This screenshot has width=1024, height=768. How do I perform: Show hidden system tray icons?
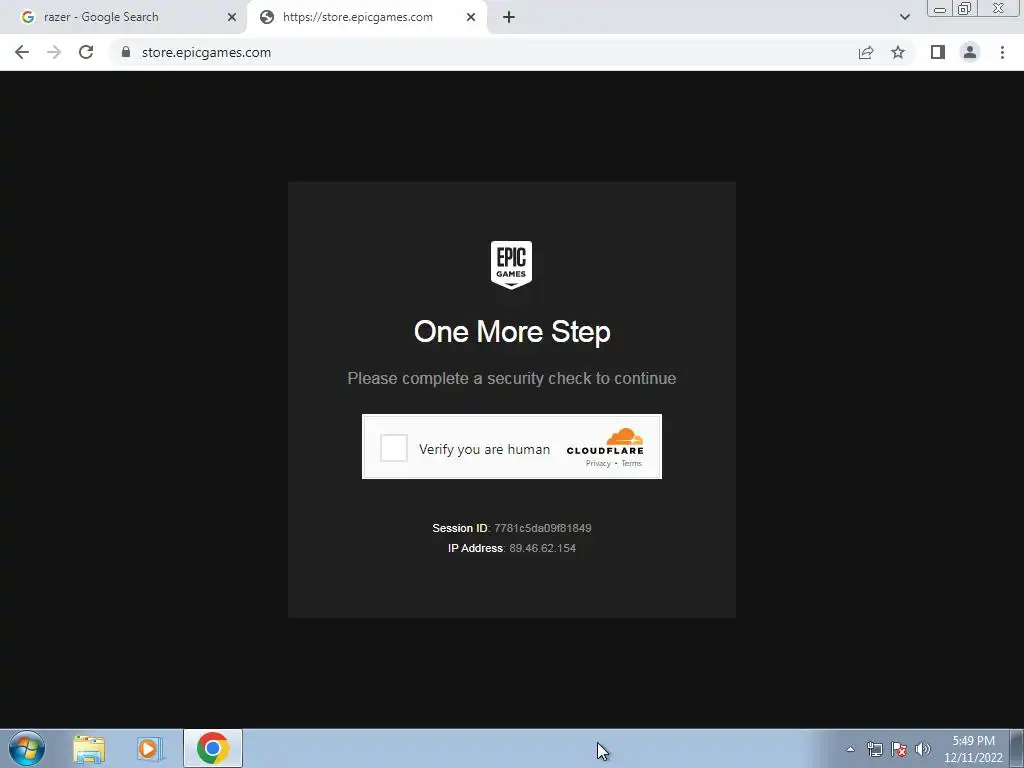[850, 749]
